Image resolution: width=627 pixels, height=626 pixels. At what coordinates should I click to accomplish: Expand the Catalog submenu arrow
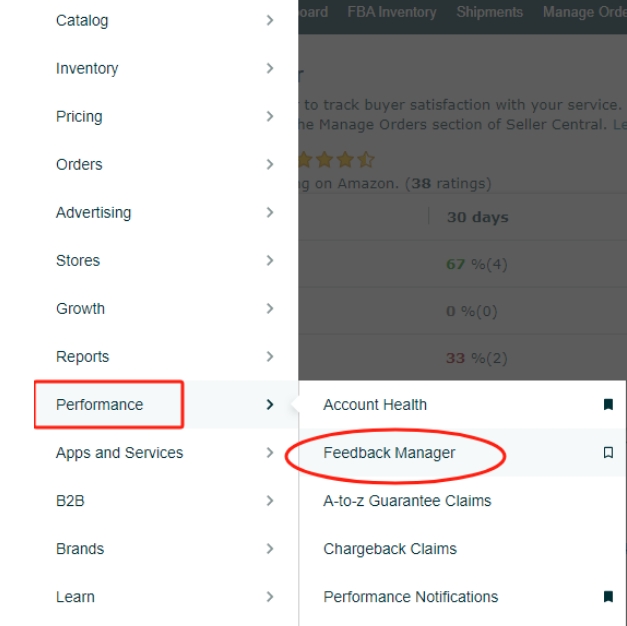point(270,20)
